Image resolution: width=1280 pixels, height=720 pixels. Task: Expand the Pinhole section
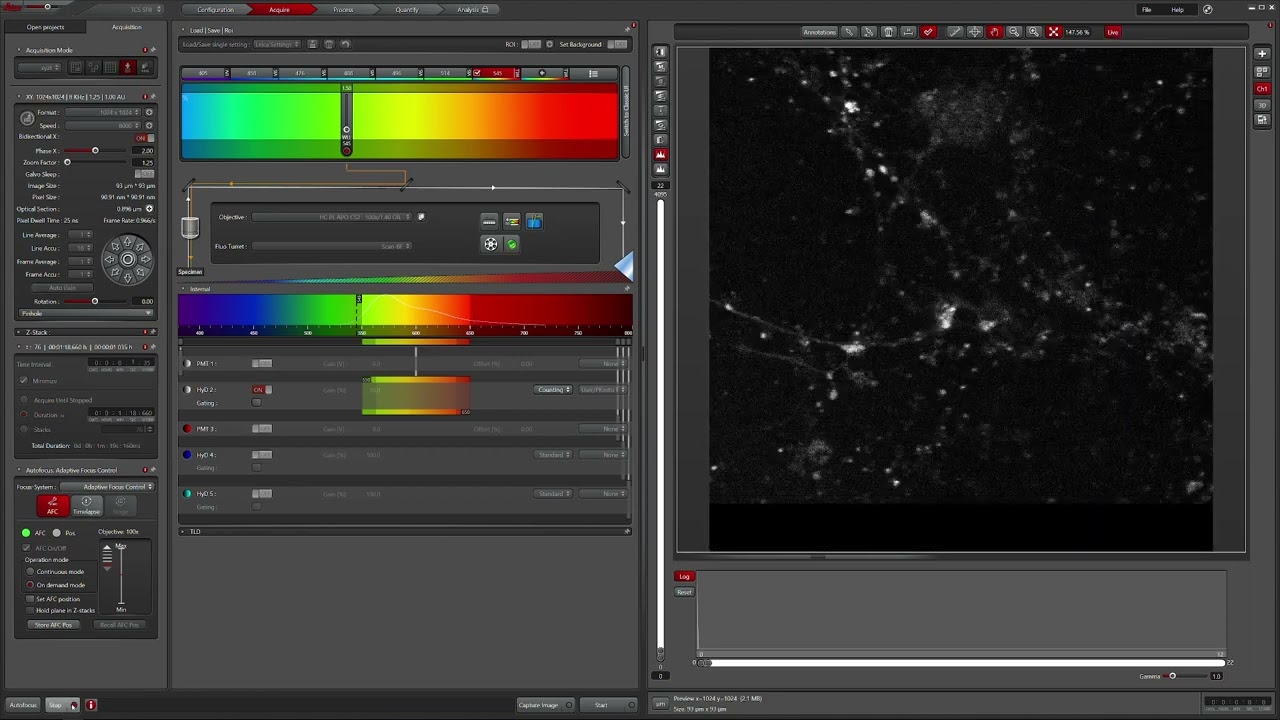(x=85, y=314)
